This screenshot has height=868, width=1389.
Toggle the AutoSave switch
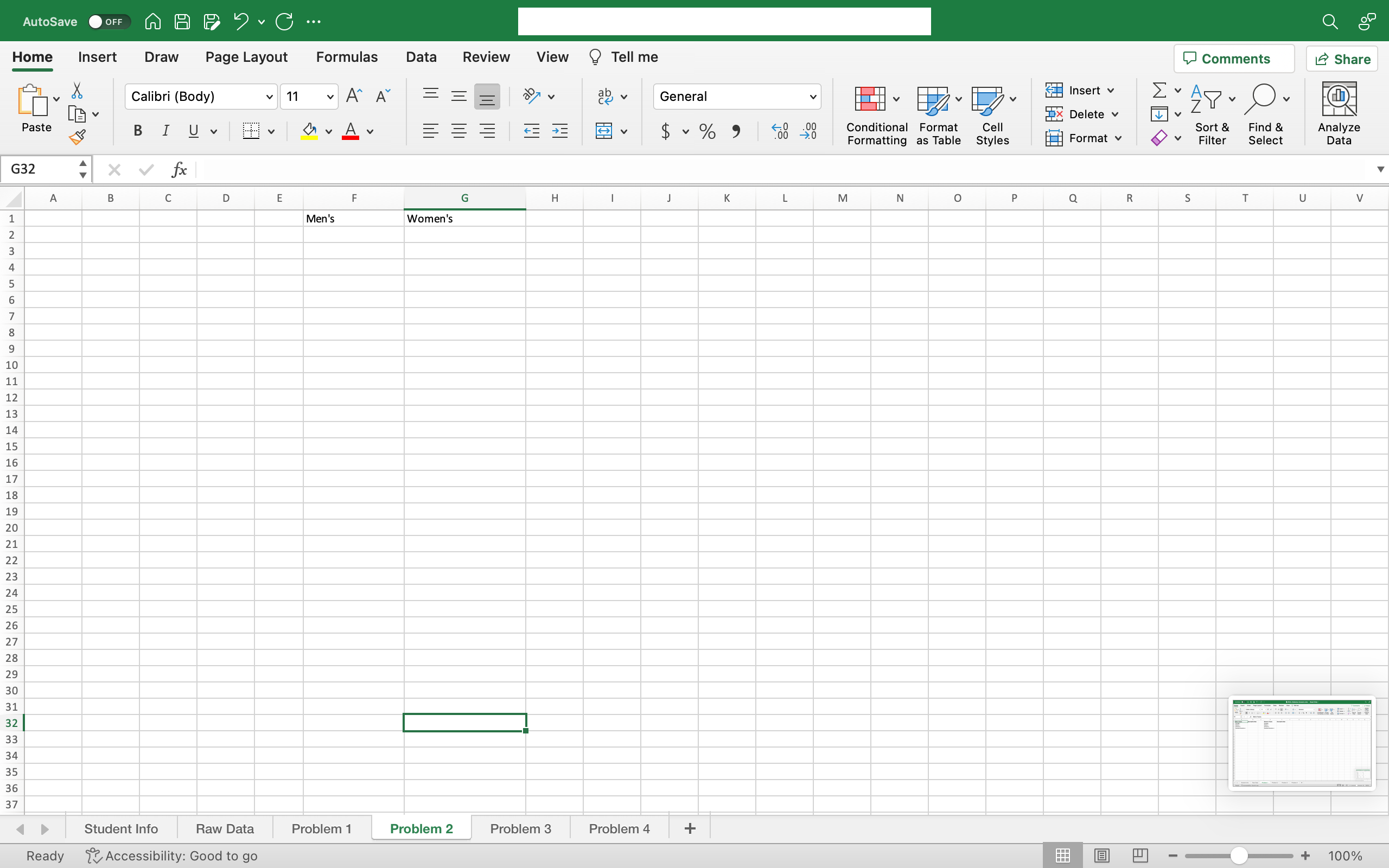pos(108,22)
